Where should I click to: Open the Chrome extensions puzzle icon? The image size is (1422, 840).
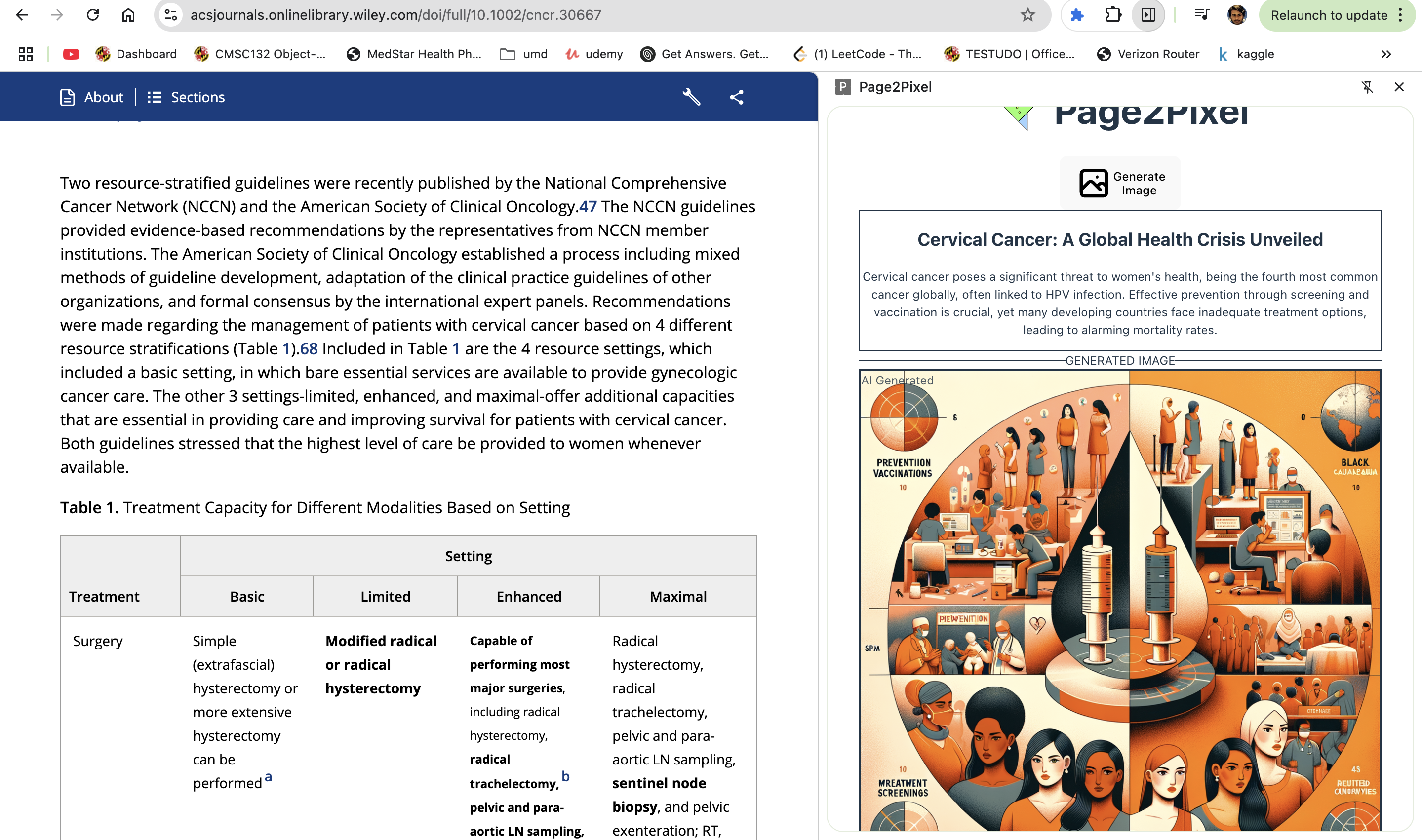[x=1113, y=15]
